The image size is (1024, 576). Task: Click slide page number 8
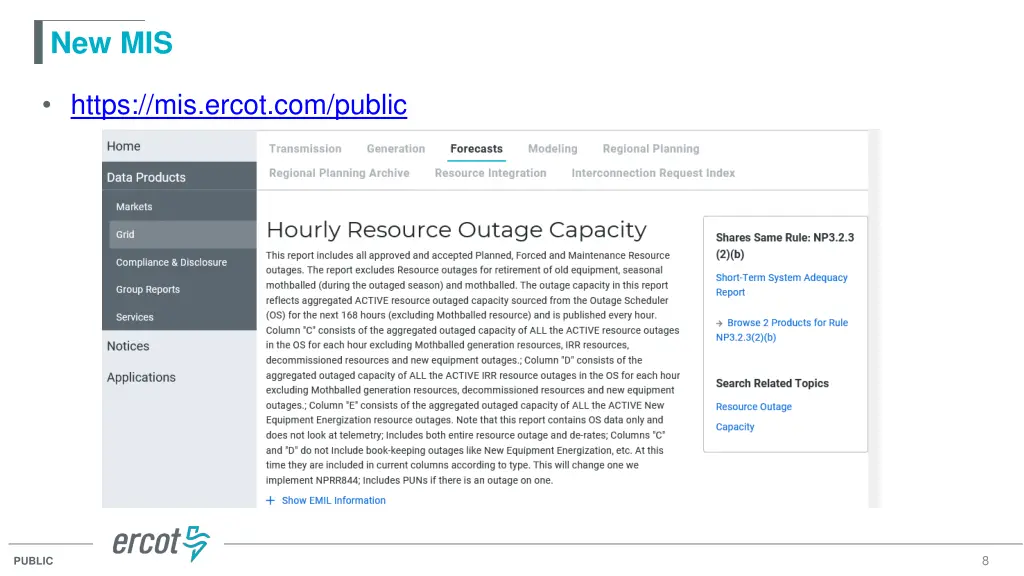(x=985, y=561)
